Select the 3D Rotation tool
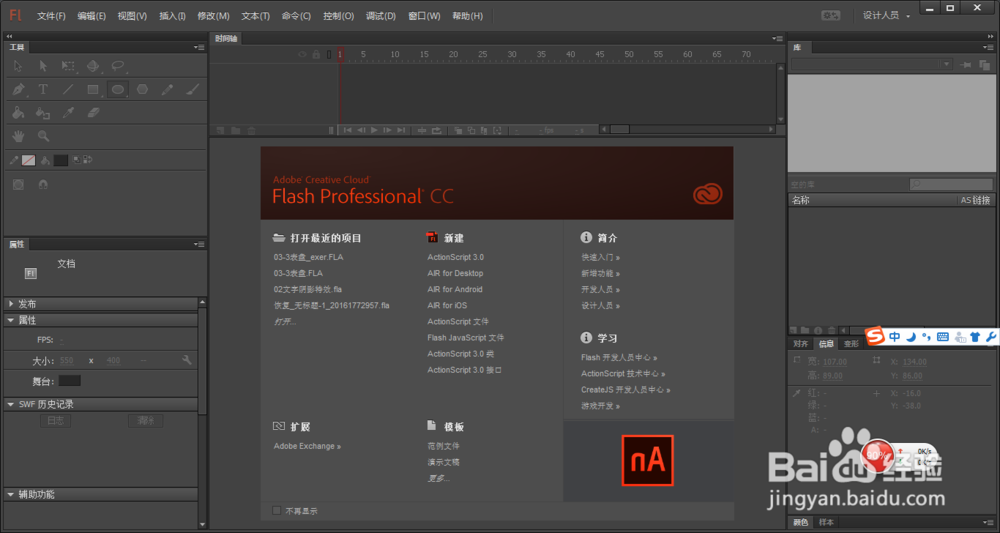This screenshot has height=533, width=1000. coord(93,66)
